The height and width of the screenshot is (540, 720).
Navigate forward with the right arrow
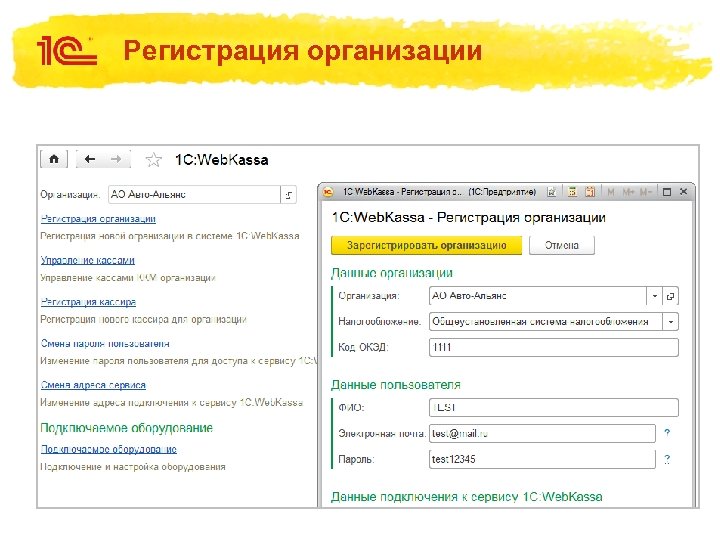[117, 159]
